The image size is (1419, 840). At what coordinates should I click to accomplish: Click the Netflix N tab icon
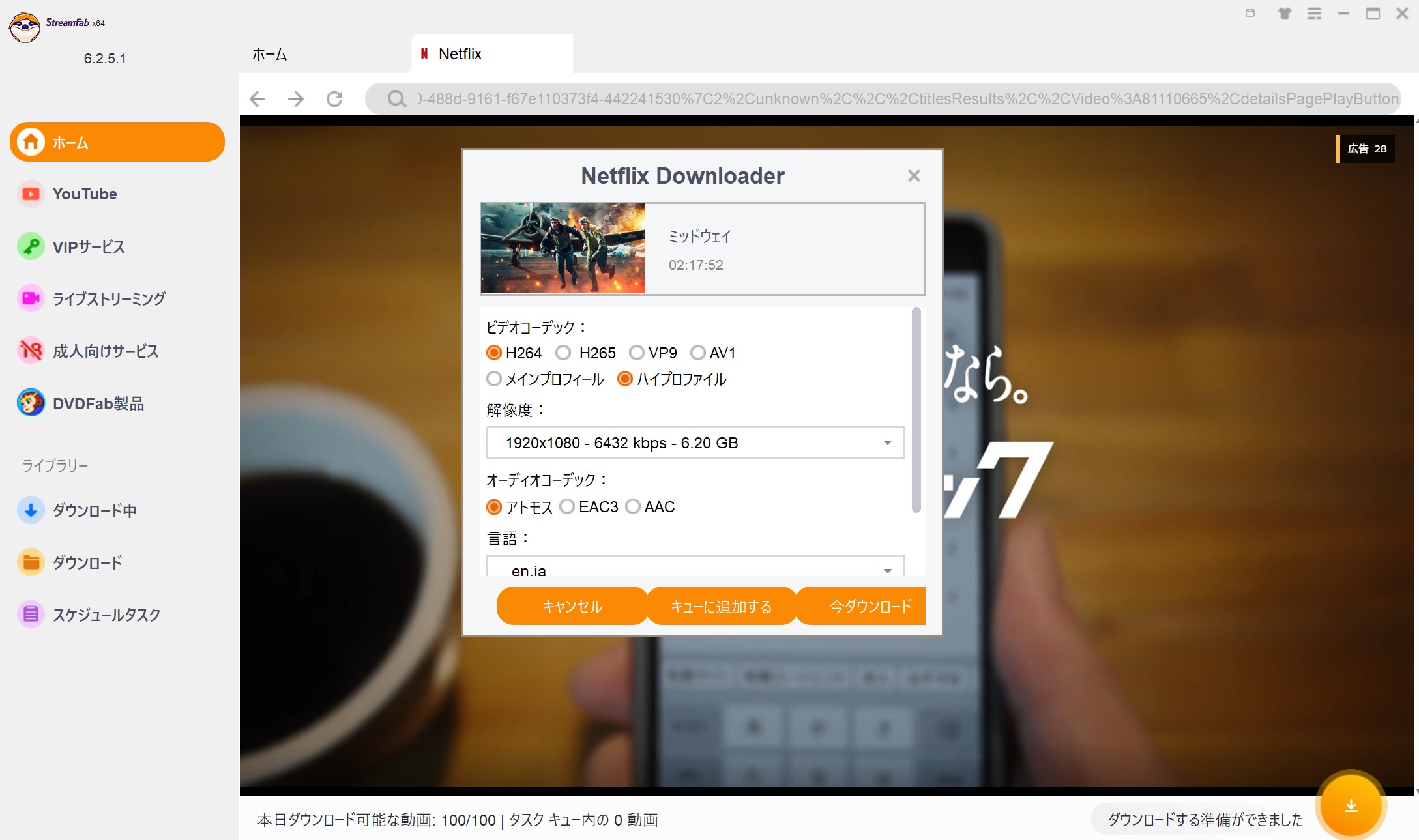(424, 53)
